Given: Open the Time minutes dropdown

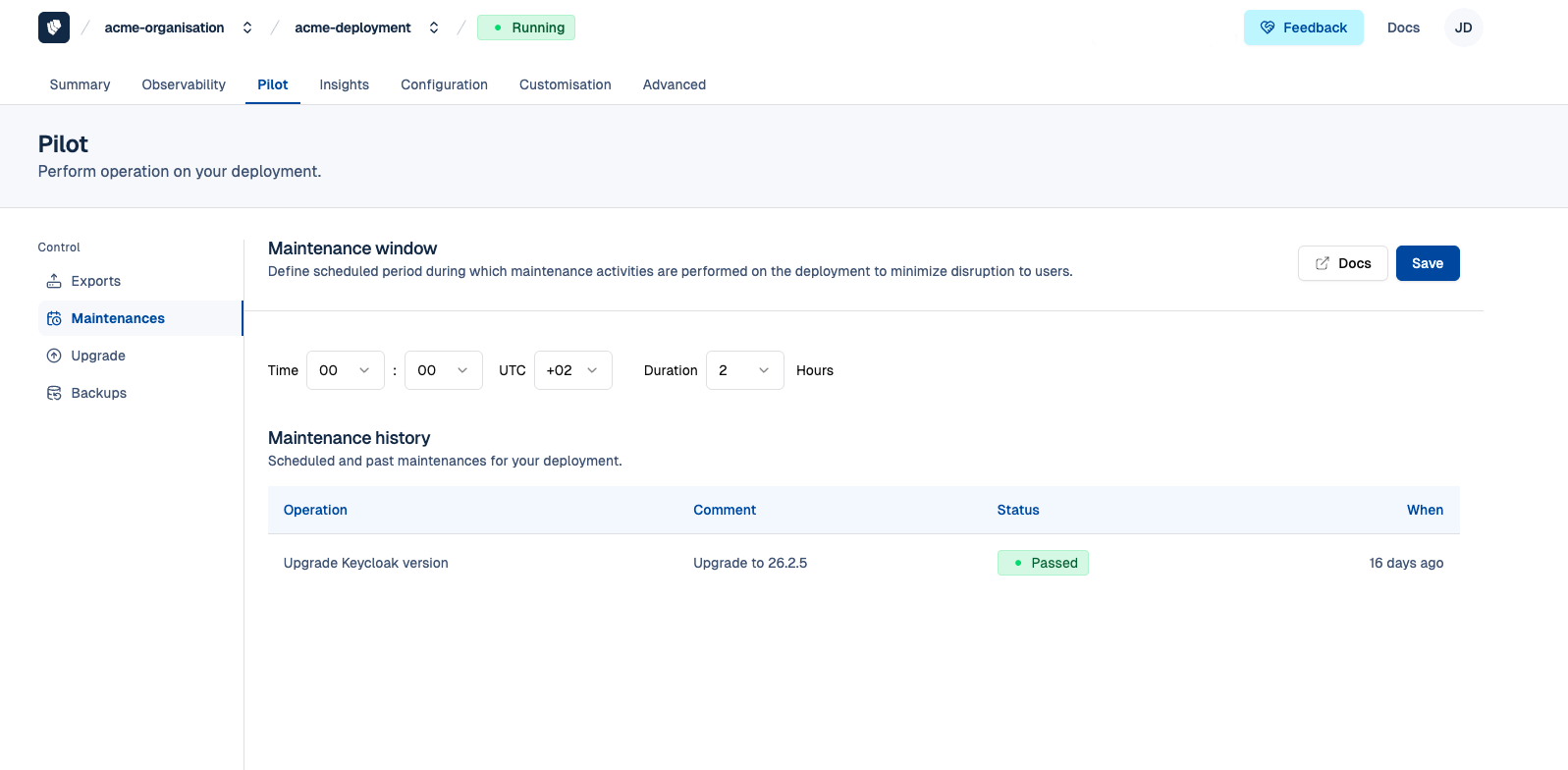Looking at the screenshot, I should coord(444,370).
